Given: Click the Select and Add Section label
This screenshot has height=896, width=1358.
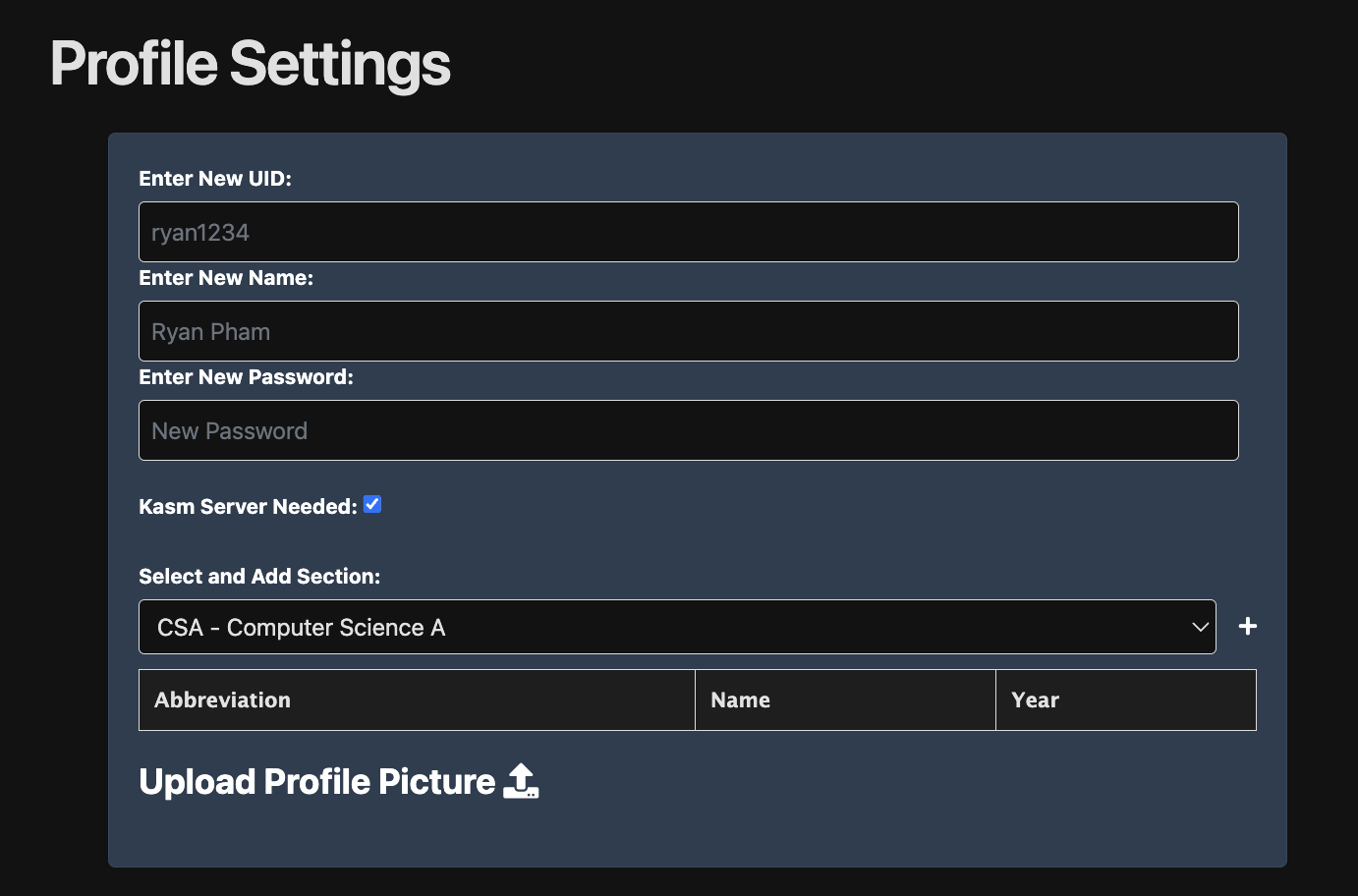Looking at the screenshot, I should point(259,577).
